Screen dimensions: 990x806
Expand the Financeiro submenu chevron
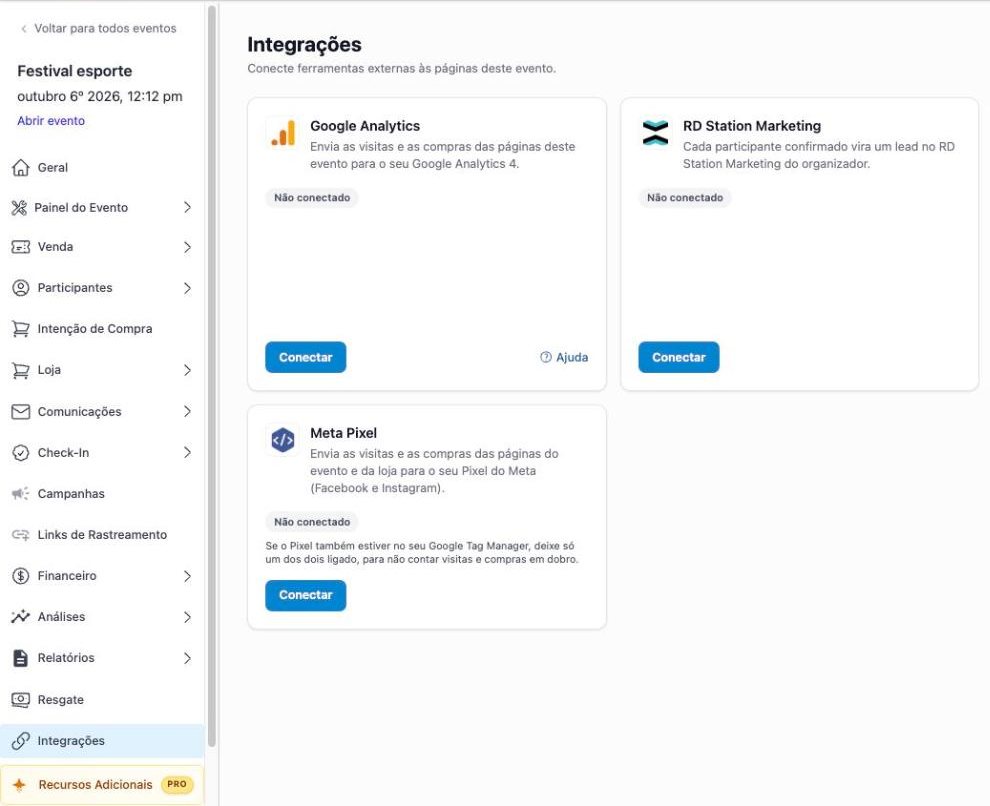(x=187, y=576)
